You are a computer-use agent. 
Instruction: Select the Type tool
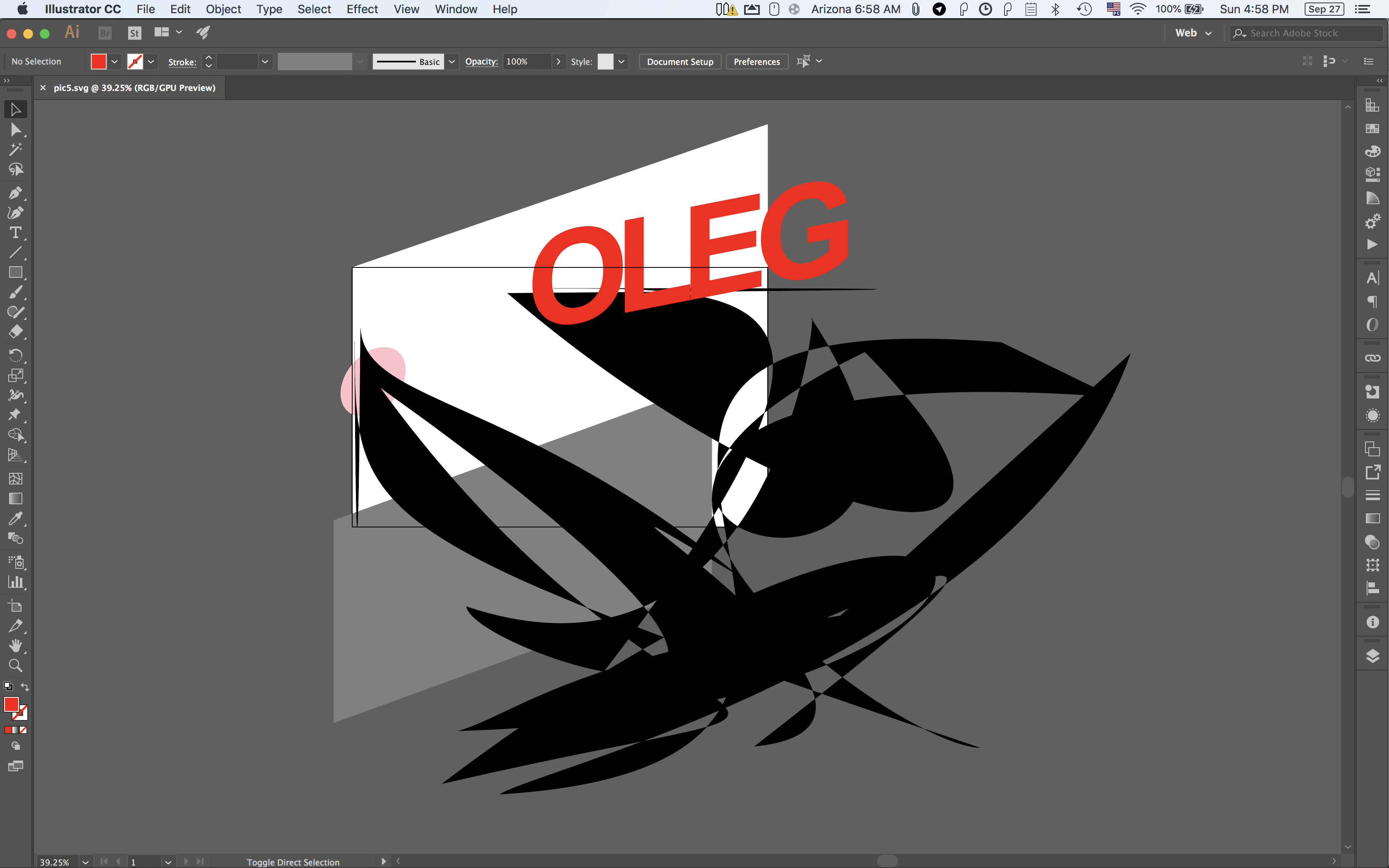pos(15,232)
